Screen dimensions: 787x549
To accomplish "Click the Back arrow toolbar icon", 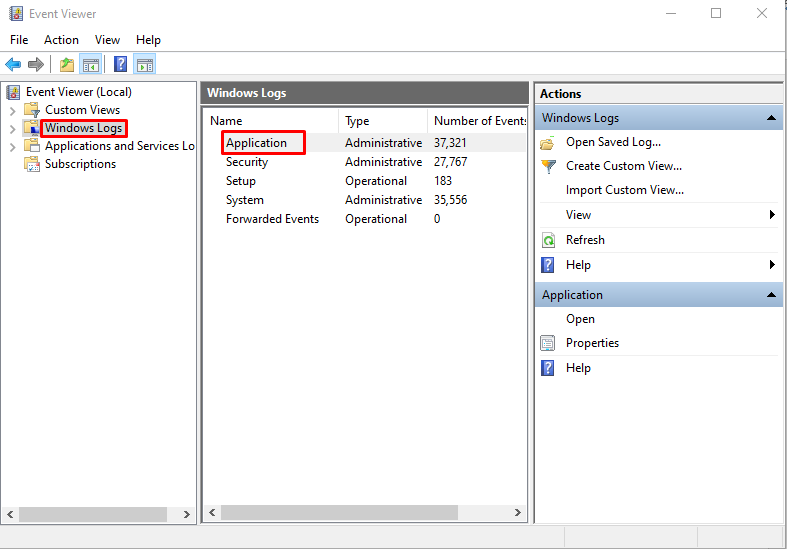I will pyautogui.click(x=13, y=65).
